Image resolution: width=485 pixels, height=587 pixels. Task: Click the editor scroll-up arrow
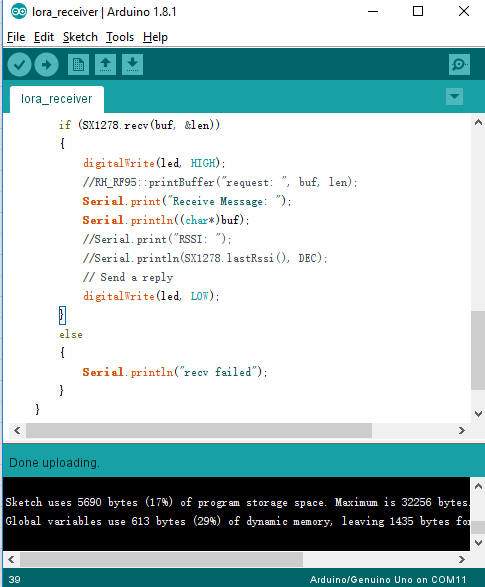[478, 122]
